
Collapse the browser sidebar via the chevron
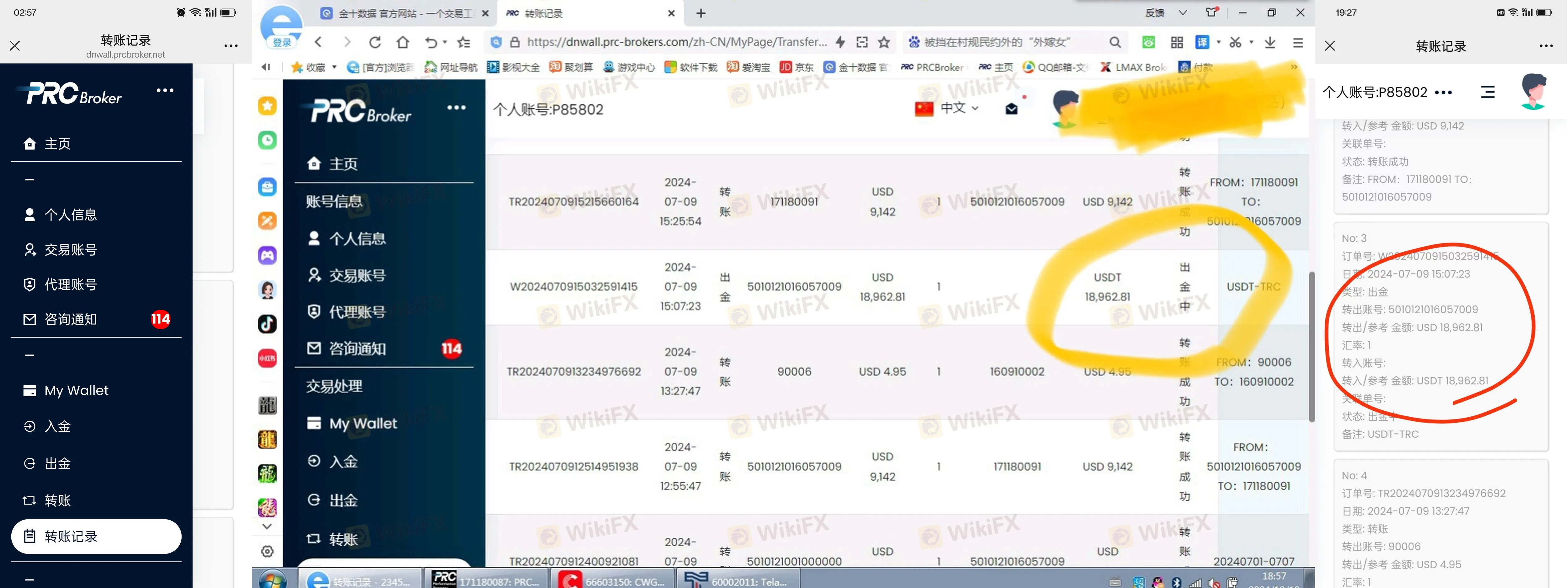pyautogui.click(x=265, y=67)
